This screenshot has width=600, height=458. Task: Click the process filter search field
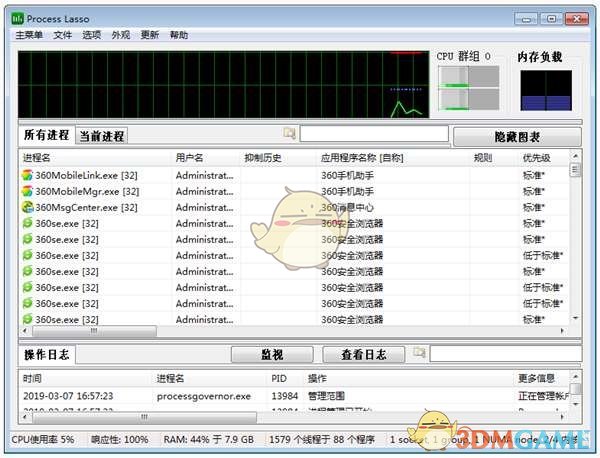point(374,134)
